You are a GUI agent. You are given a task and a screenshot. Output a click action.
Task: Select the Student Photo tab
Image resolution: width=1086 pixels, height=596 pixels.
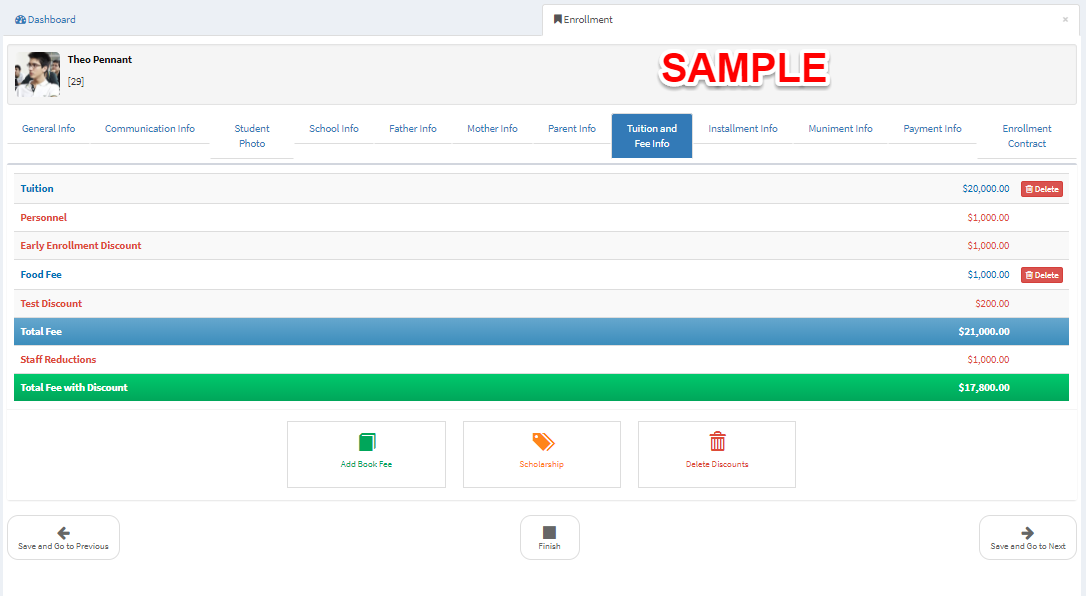point(252,136)
